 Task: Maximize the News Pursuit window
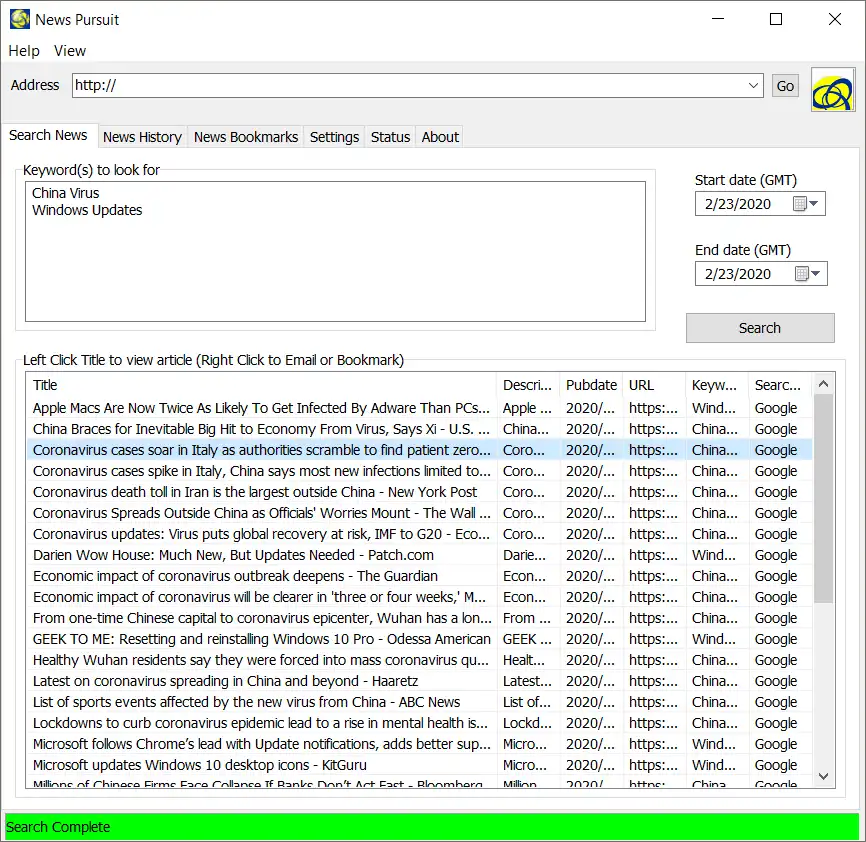[x=776, y=19]
